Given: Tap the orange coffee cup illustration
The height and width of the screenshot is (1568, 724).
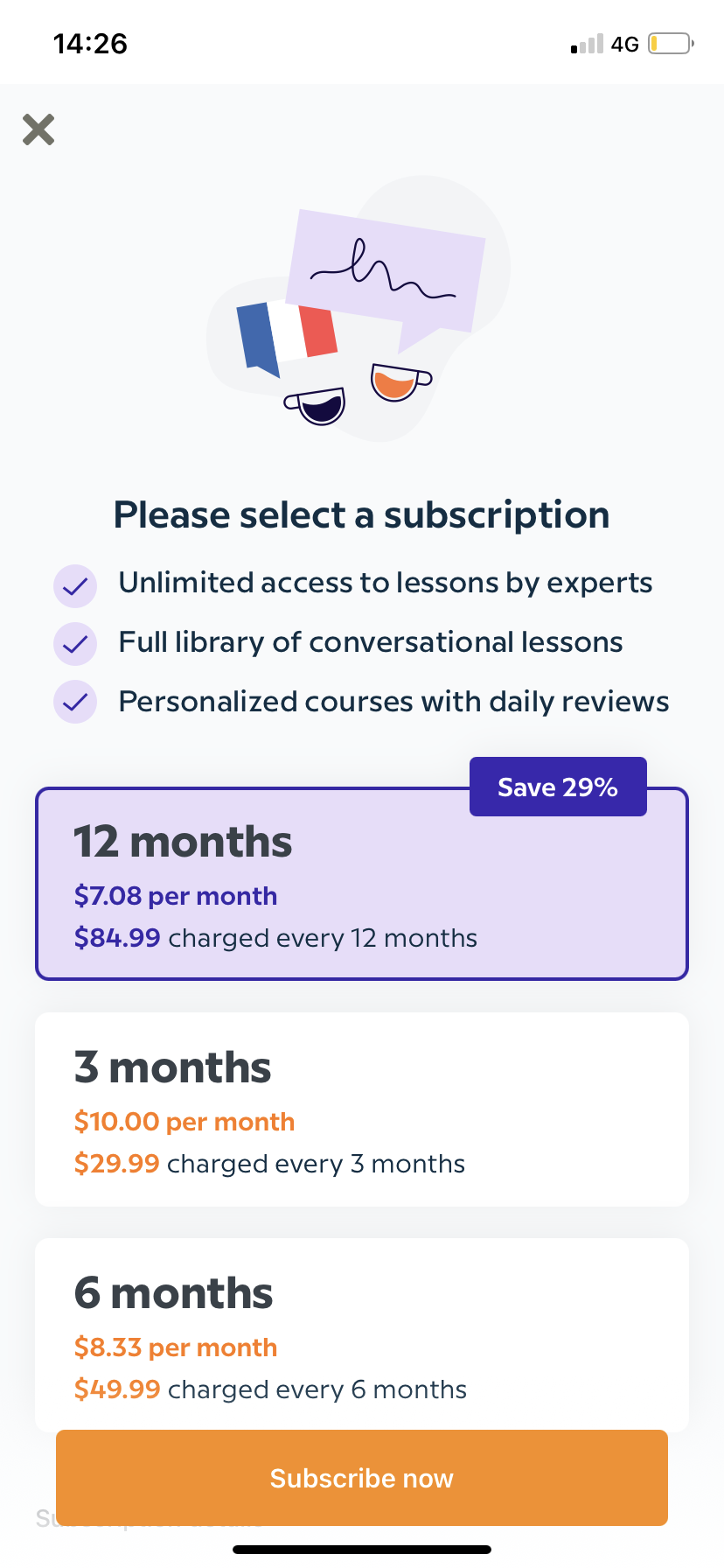Looking at the screenshot, I should click(x=395, y=383).
